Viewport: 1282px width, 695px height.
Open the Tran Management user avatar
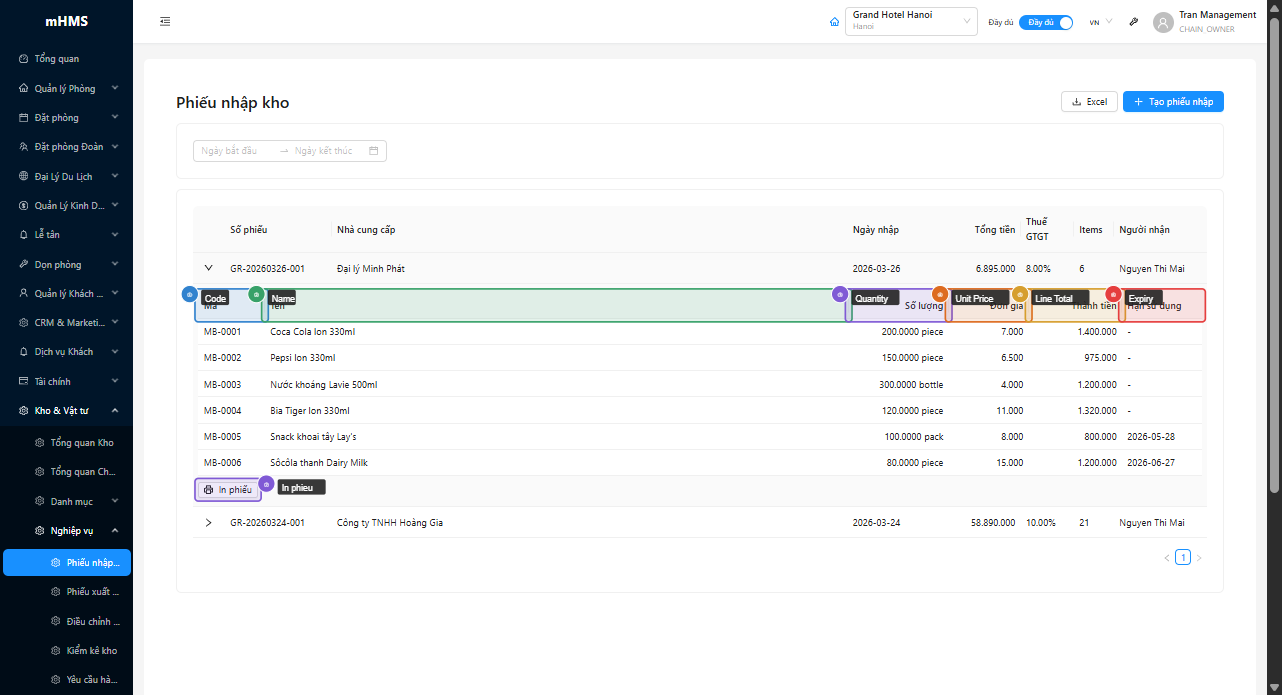pyautogui.click(x=1162, y=22)
